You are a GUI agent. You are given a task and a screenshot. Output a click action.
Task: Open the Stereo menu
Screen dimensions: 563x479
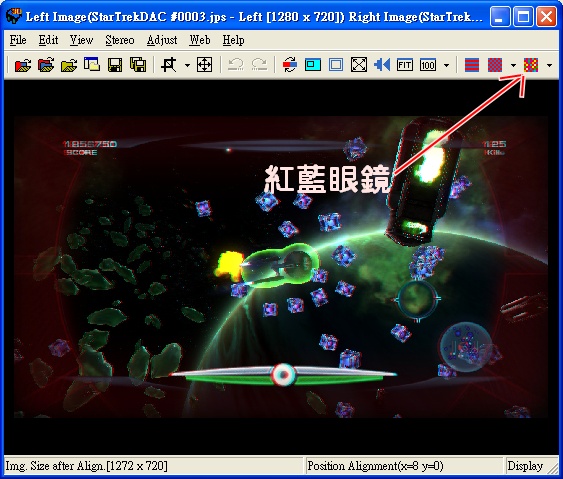(x=120, y=40)
